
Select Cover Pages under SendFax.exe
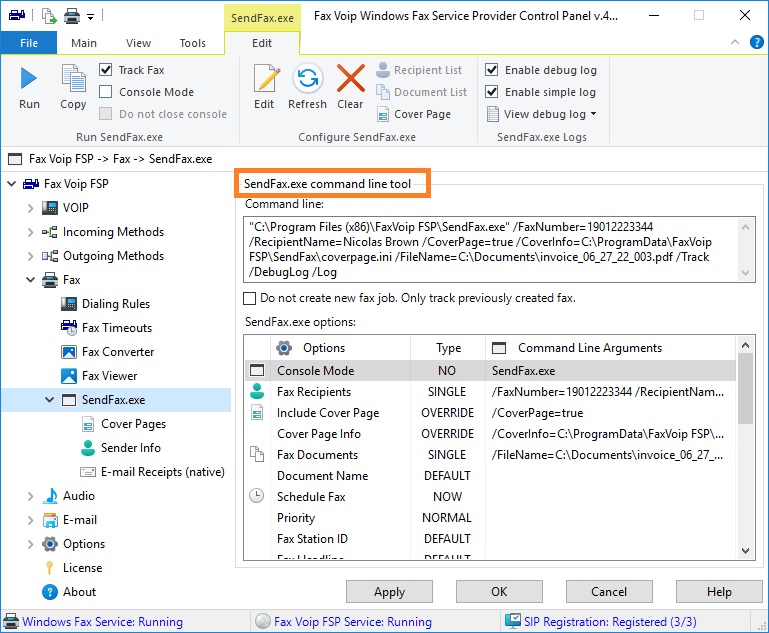tap(133, 424)
